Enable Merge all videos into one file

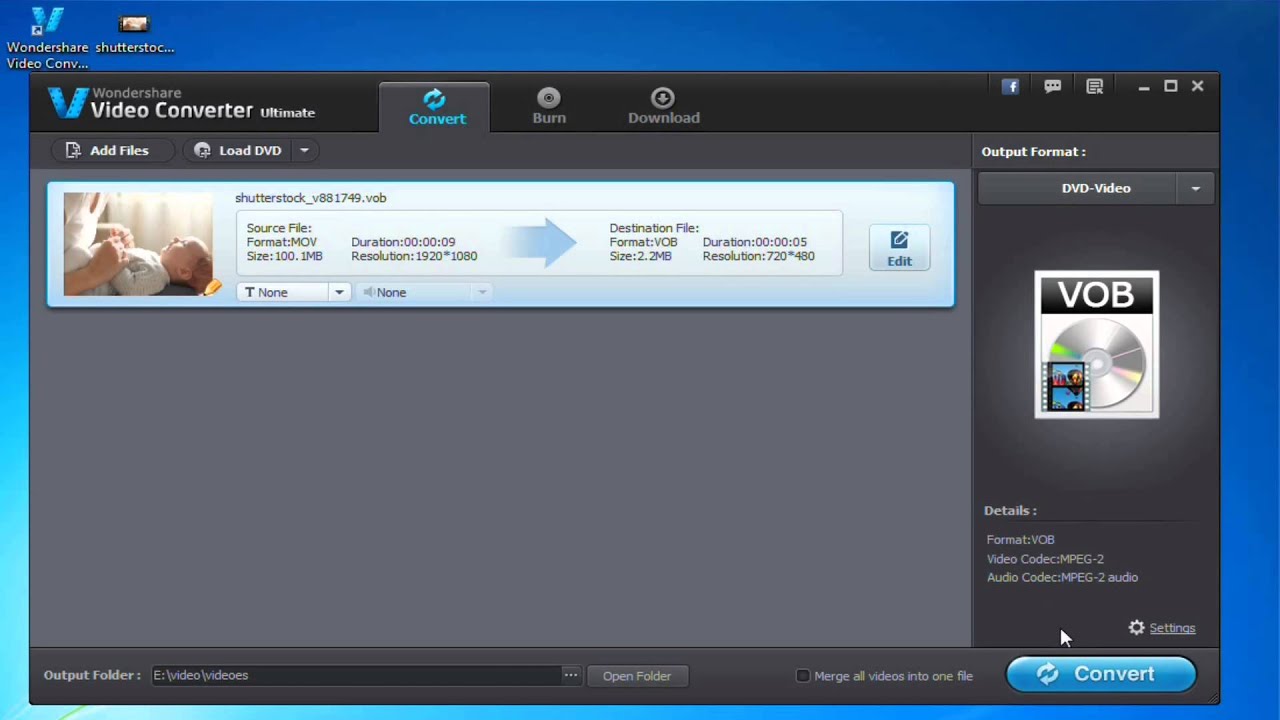(x=802, y=676)
